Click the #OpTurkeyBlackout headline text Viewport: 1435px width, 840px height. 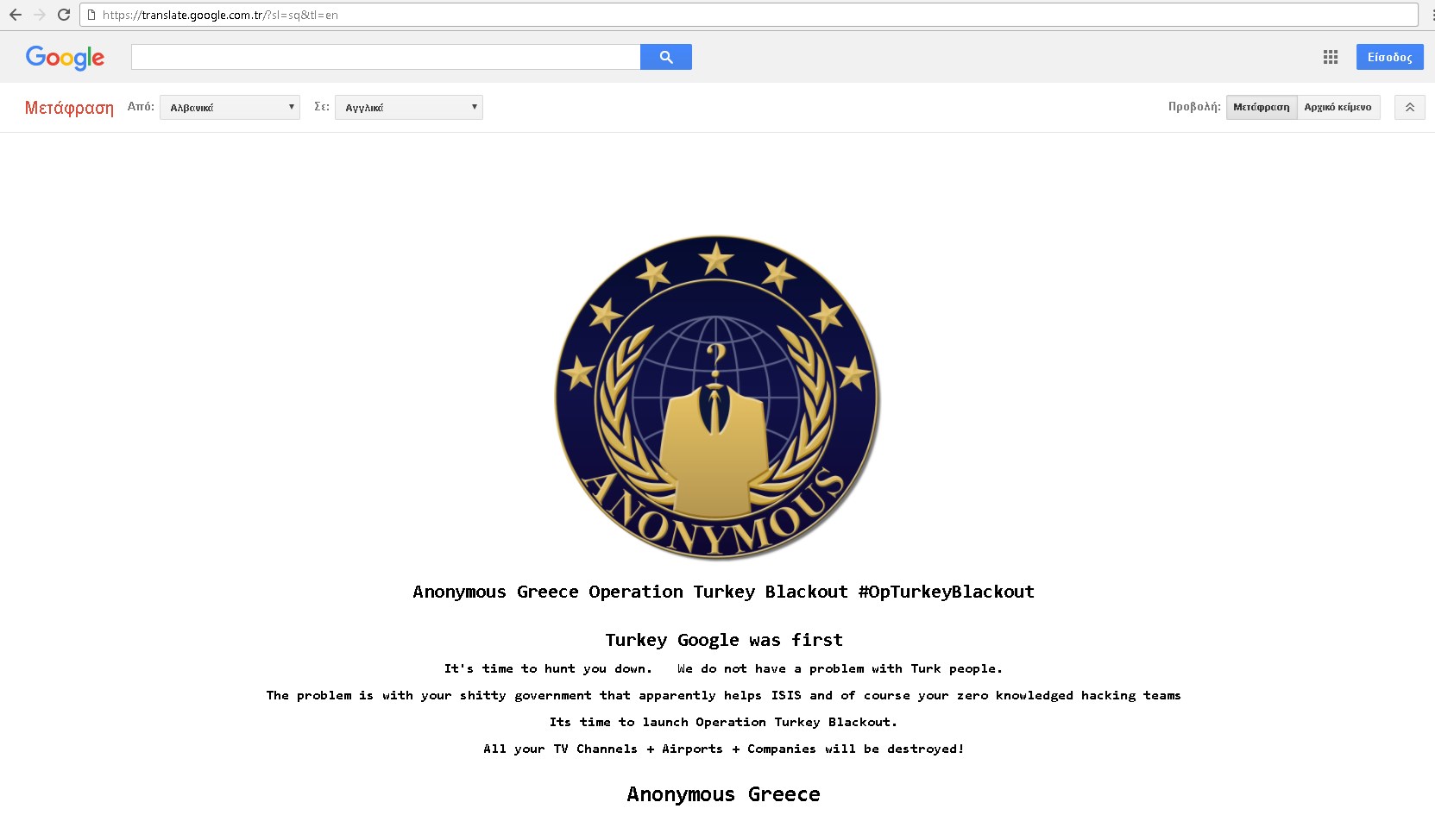tap(946, 592)
